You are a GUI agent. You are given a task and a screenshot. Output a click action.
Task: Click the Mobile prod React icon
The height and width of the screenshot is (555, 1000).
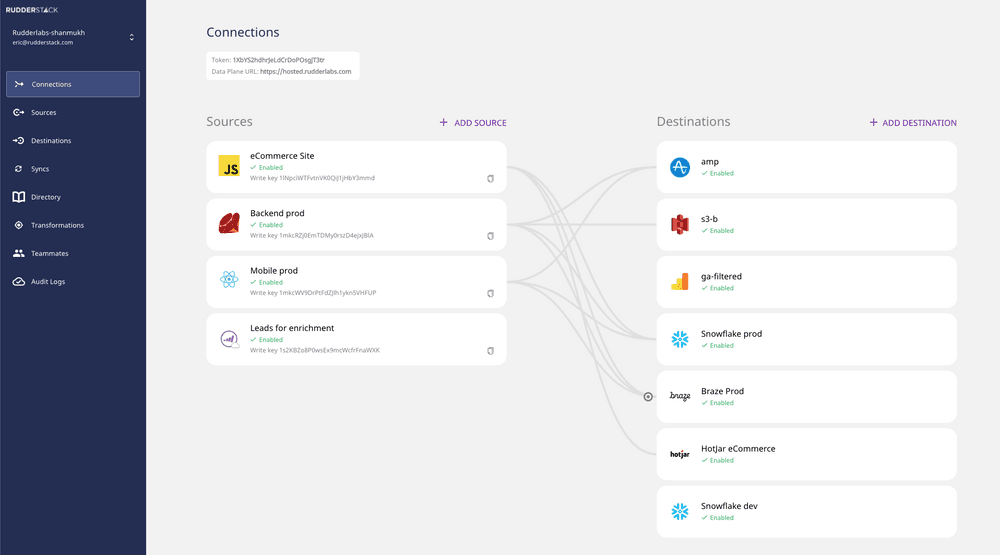click(229, 281)
